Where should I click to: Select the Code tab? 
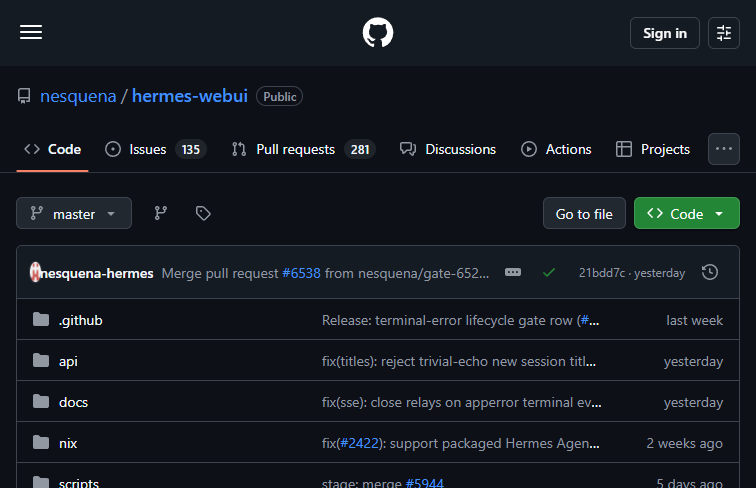(53, 149)
